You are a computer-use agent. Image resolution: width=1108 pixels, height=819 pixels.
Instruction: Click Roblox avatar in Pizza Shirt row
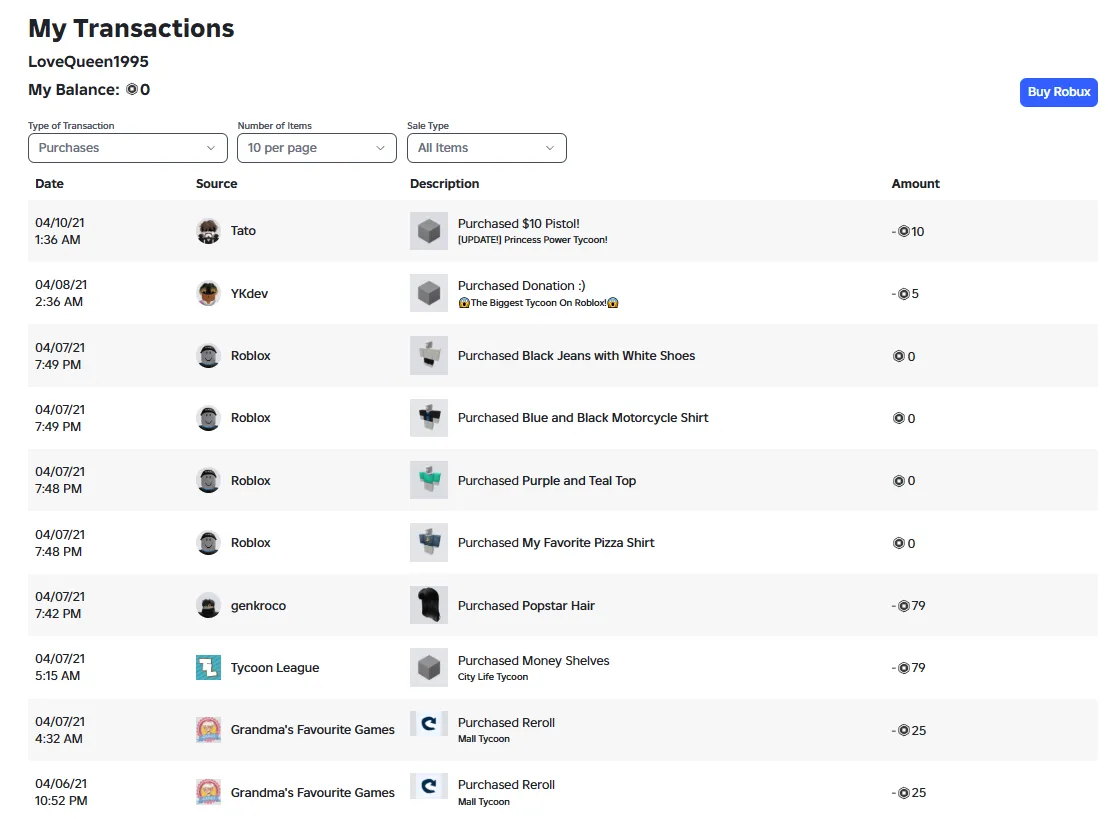click(208, 543)
